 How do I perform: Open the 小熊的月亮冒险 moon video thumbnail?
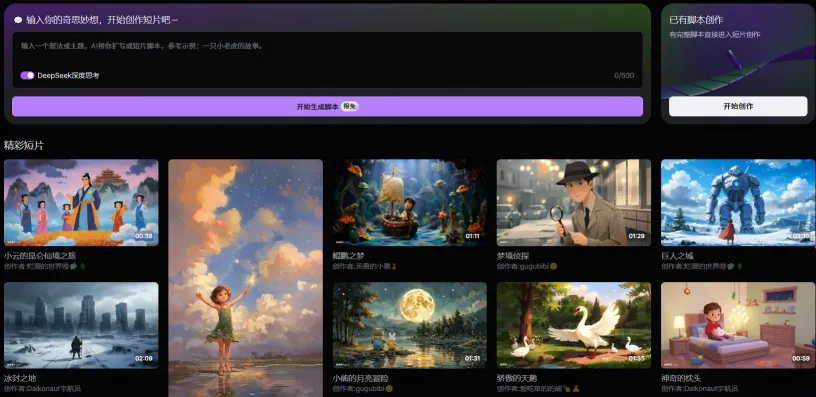click(410, 325)
